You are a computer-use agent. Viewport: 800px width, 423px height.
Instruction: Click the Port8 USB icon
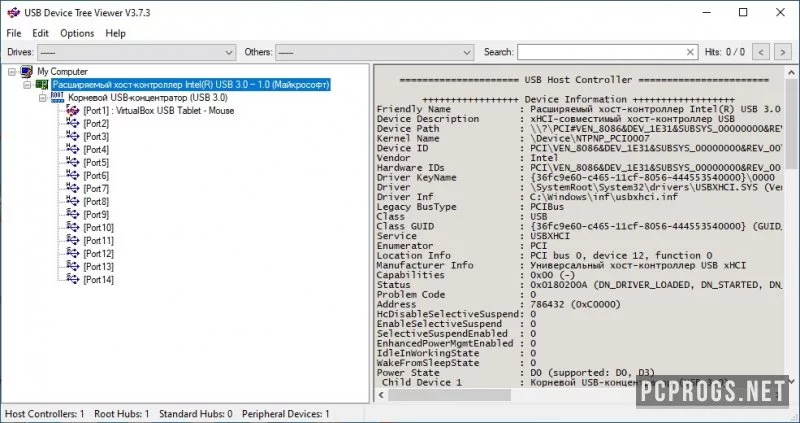pyautogui.click(x=73, y=202)
